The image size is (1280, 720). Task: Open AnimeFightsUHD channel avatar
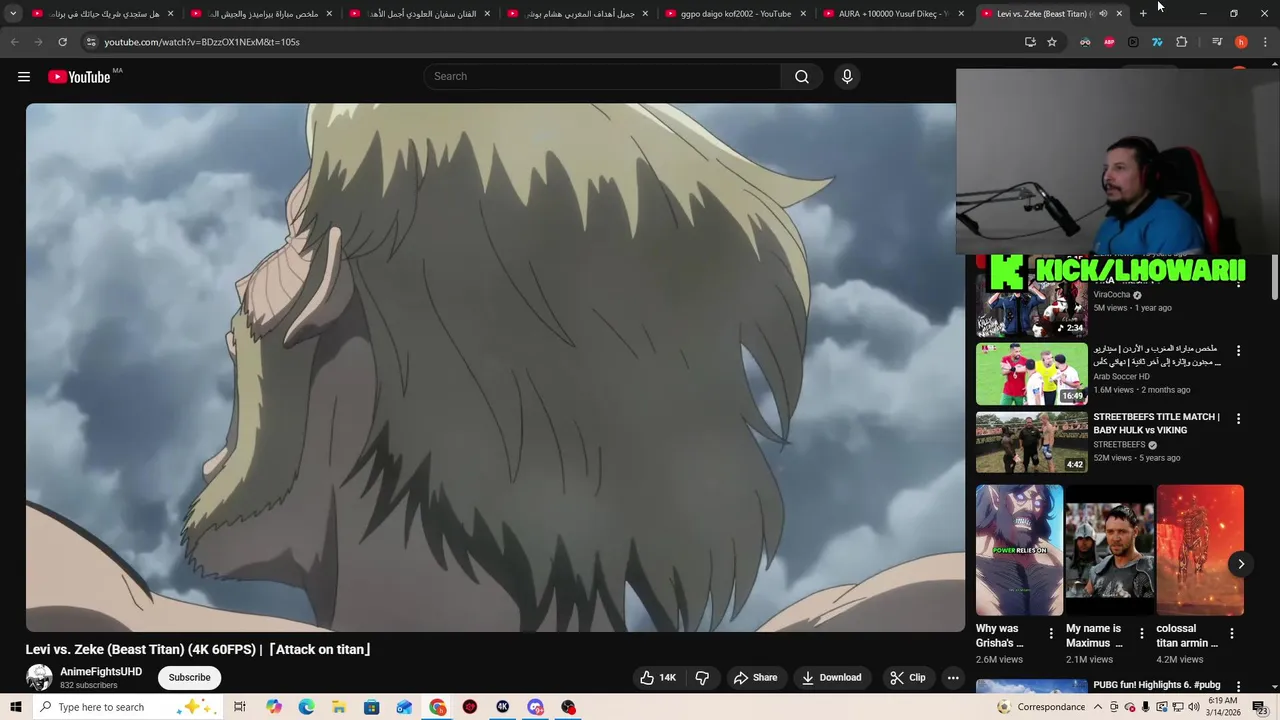point(39,678)
